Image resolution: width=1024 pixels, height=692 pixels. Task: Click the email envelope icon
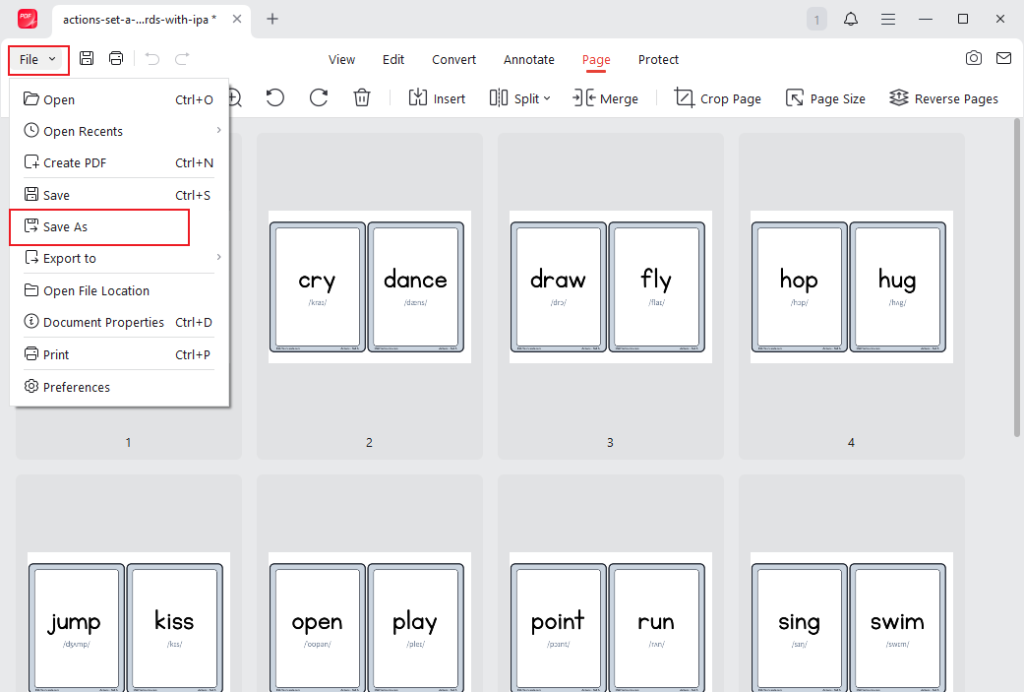point(1004,58)
